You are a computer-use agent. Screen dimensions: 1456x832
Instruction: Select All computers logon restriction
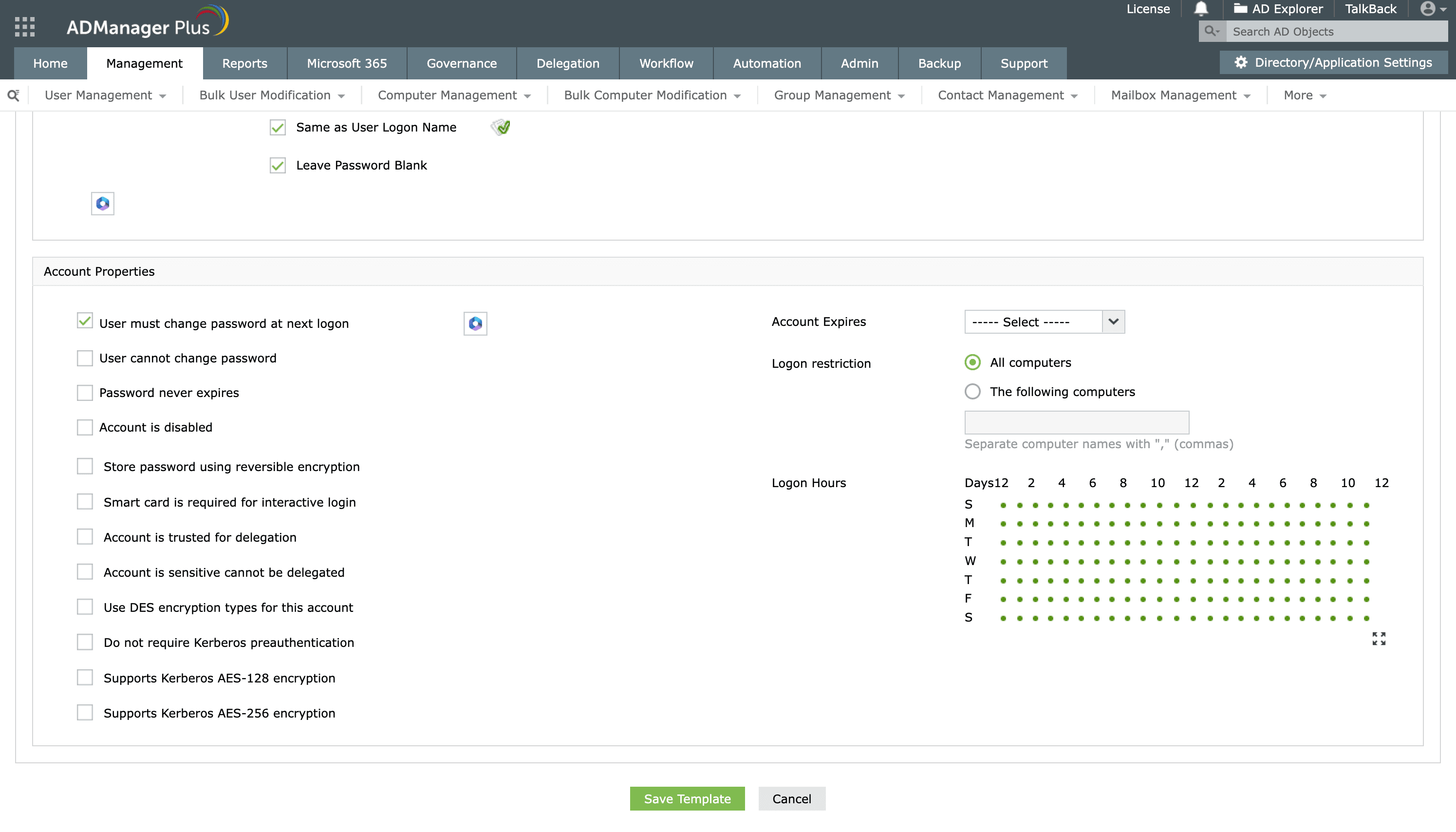[x=972, y=362]
